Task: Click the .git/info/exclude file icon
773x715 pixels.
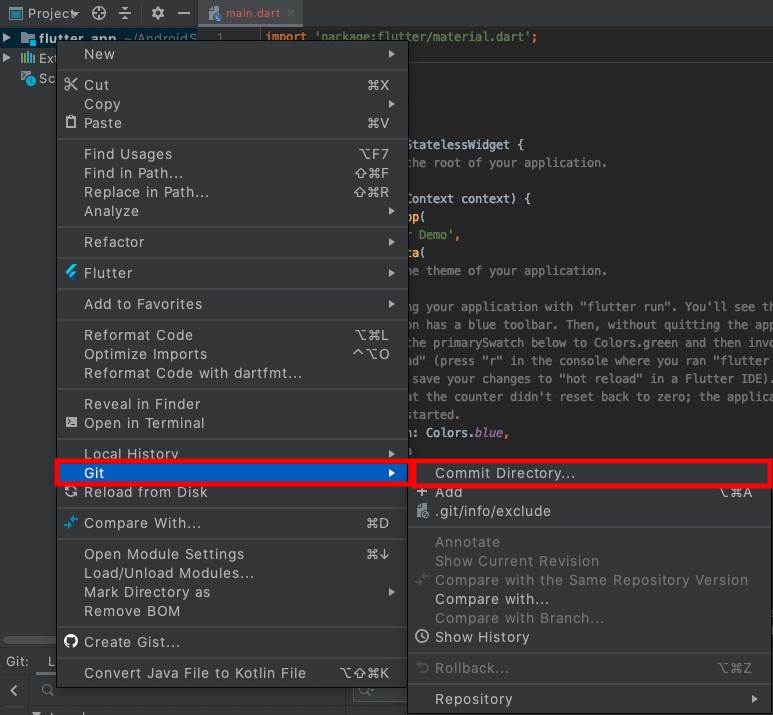Action: [x=422, y=511]
